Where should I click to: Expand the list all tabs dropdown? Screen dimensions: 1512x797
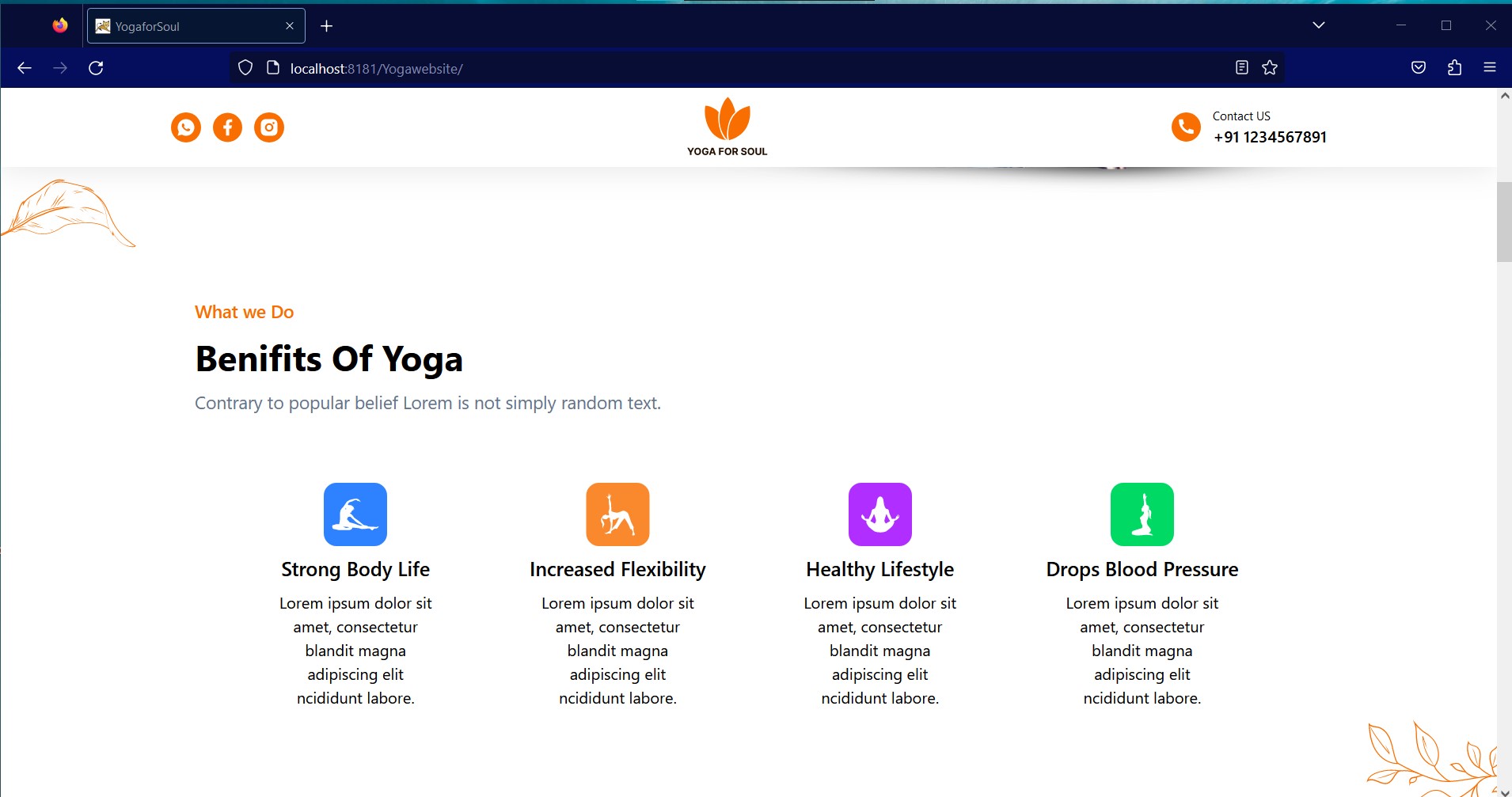pyautogui.click(x=1319, y=25)
